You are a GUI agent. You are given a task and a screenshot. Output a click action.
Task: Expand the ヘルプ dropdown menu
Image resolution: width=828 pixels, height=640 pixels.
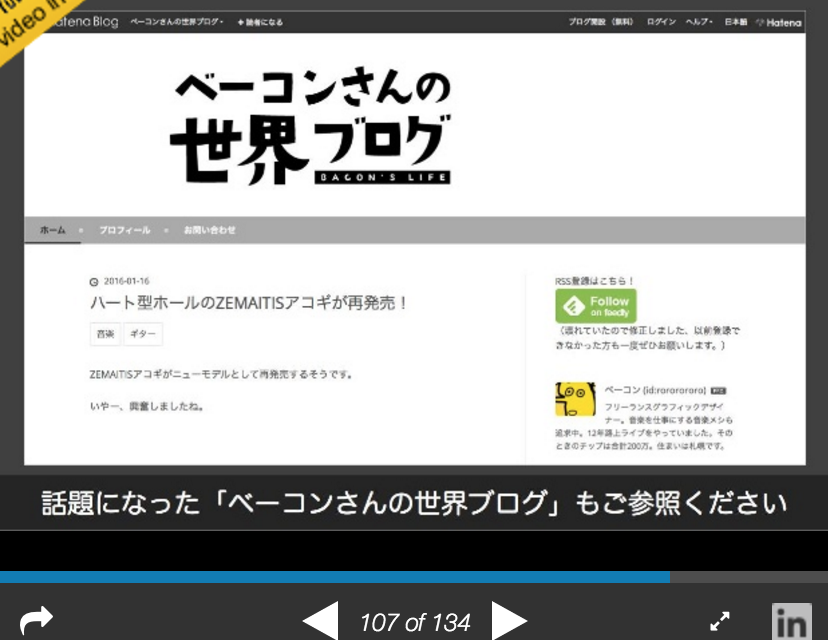click(699, 22)
